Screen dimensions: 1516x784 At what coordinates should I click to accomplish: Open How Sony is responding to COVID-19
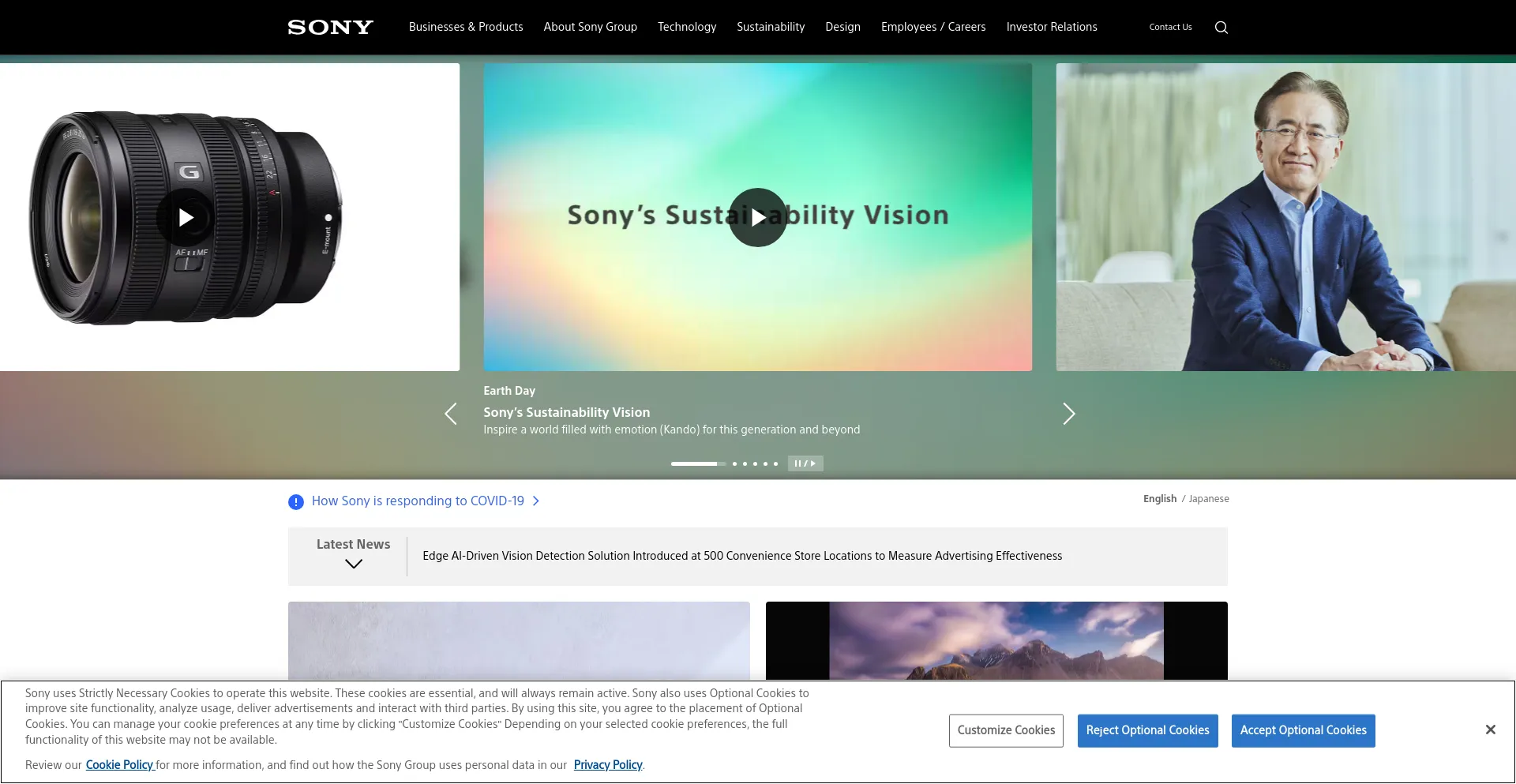coord(418,501)
